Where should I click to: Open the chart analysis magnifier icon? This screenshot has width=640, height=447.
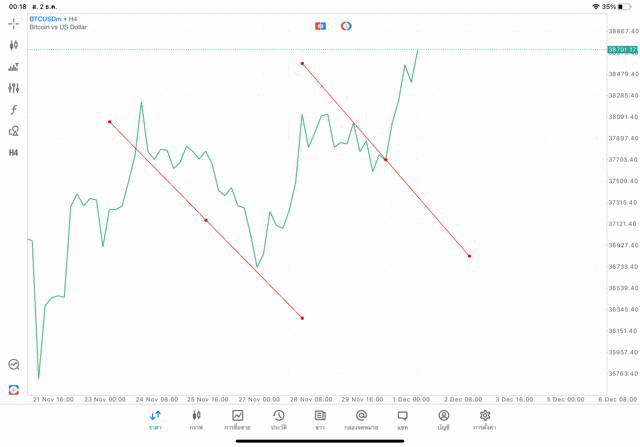pos(14,365)
